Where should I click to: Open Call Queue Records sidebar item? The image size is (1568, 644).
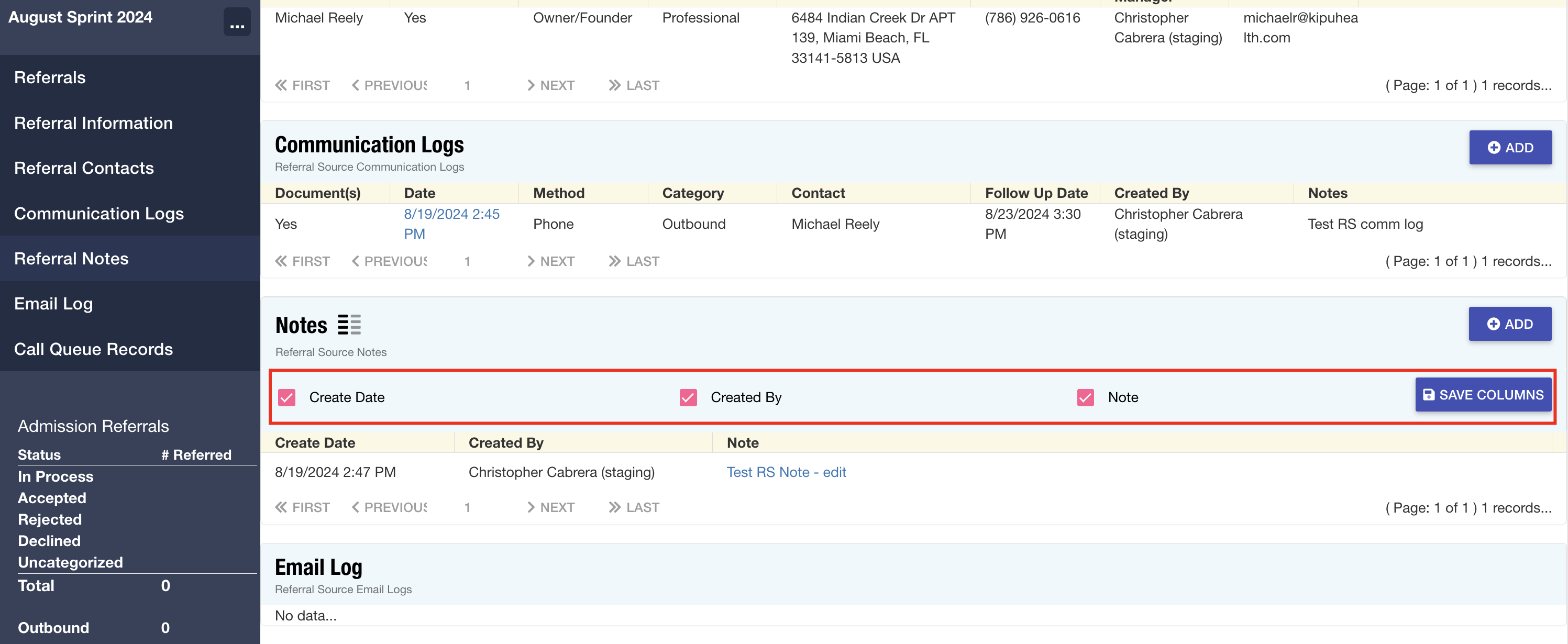[x=93, y=349]
